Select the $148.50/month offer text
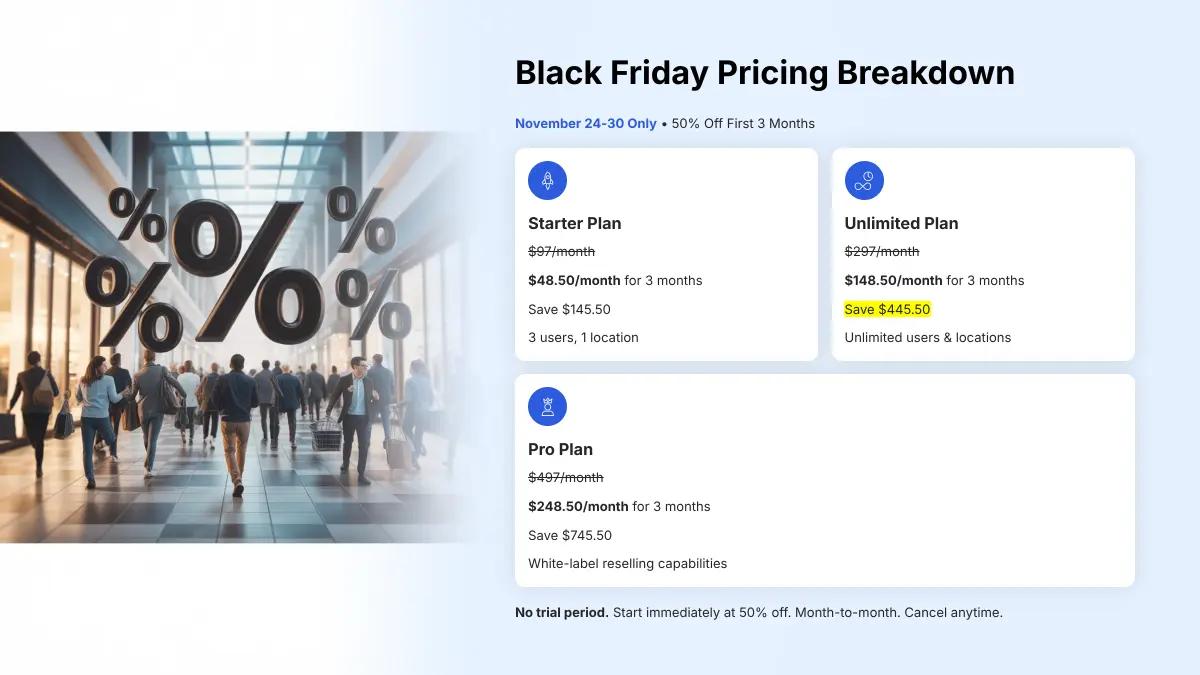Screen dimensions: 1200x675 click(934, 280)
